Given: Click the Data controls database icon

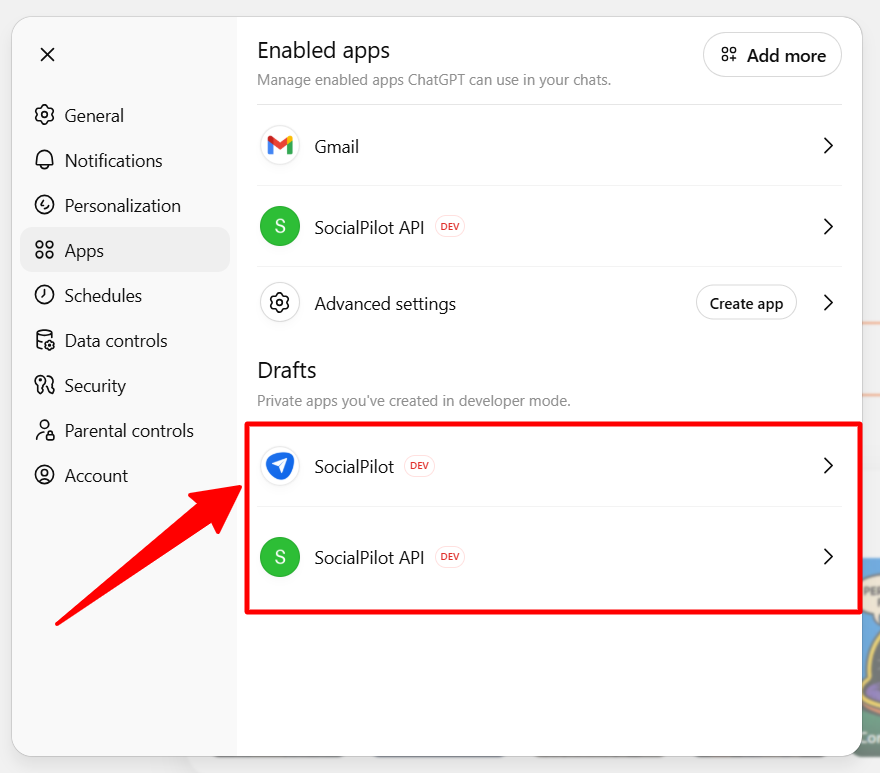Looking at the screenshot, I should click(44, 340).
